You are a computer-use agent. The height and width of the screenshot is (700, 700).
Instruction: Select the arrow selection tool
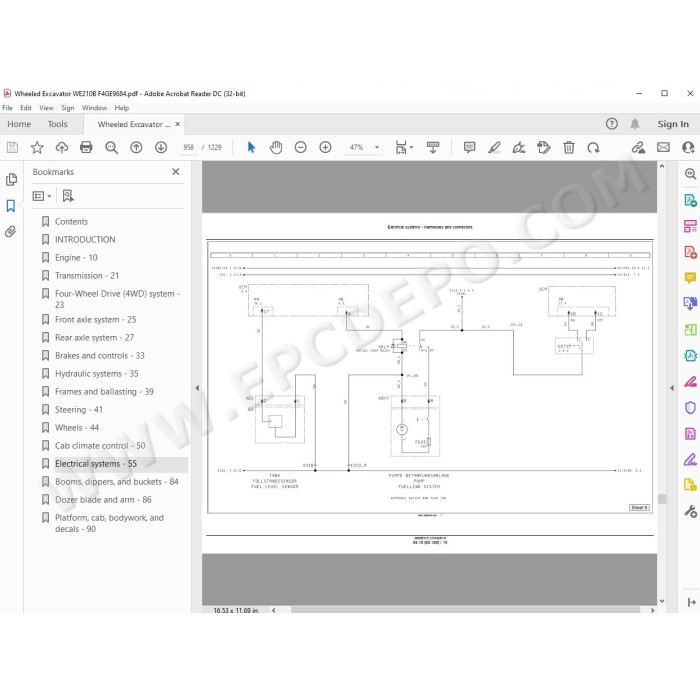tap(251, 147)
